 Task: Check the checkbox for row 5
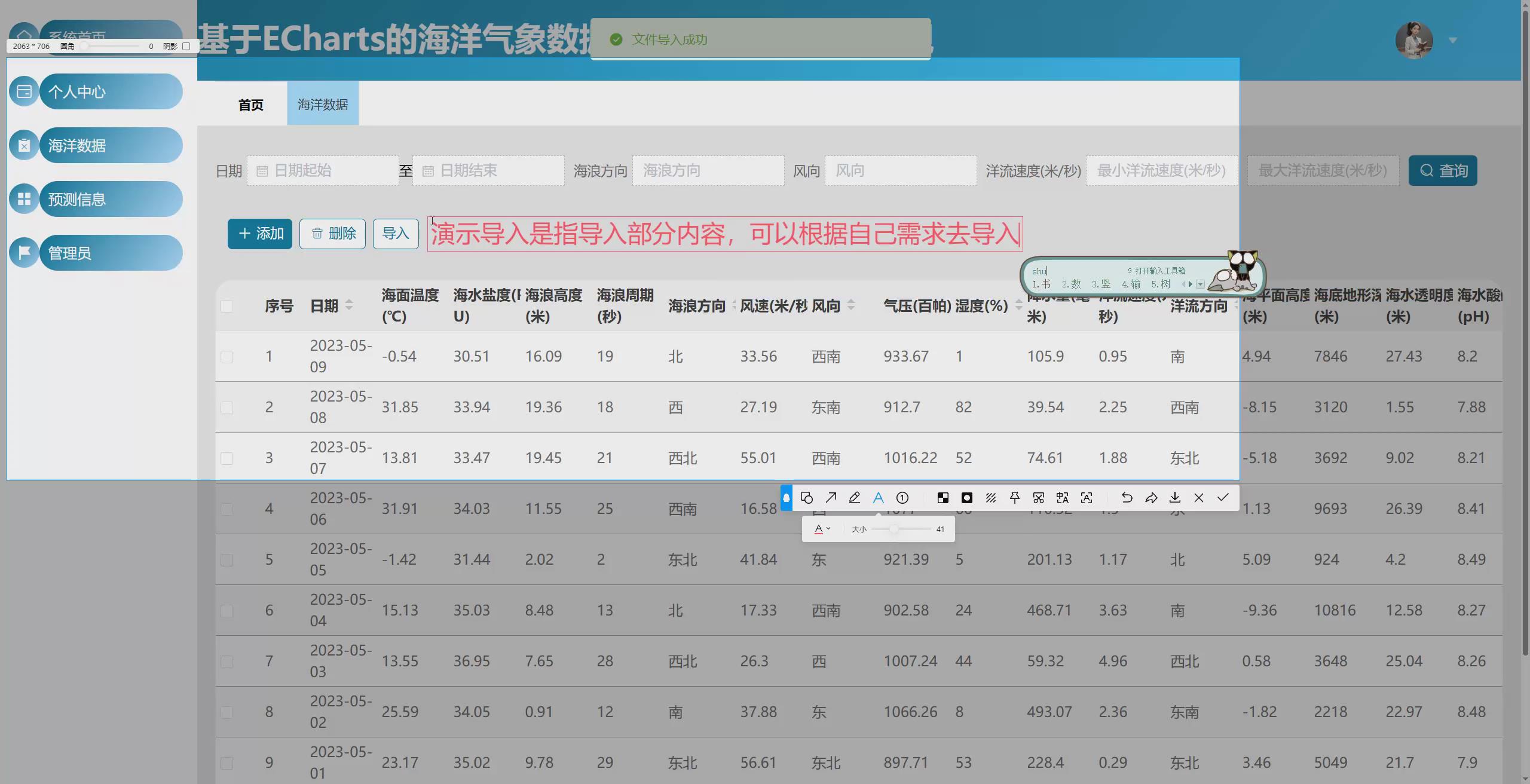[x=227, y=560]
